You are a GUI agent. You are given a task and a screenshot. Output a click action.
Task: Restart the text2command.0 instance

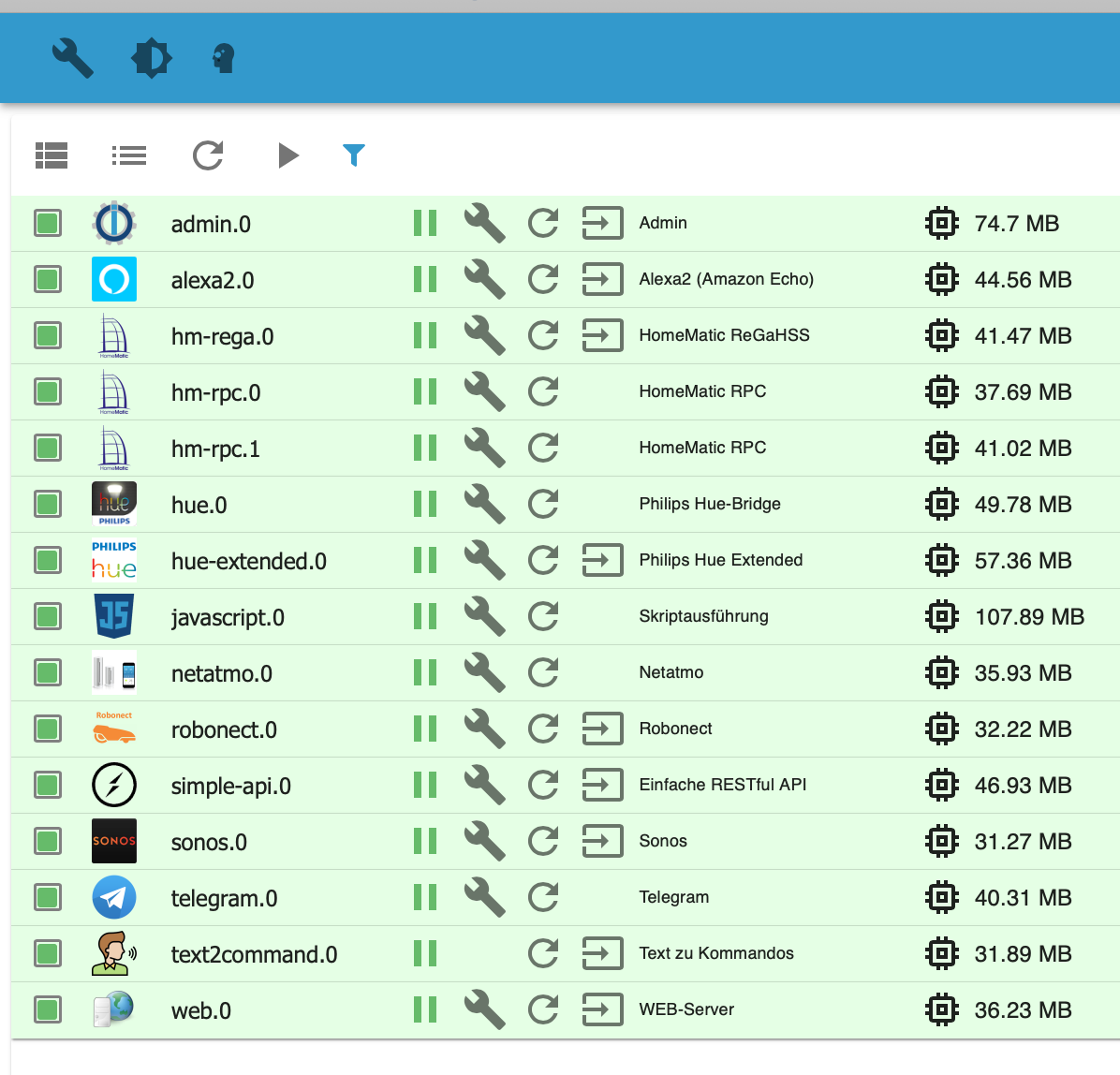tap(543, 953)
